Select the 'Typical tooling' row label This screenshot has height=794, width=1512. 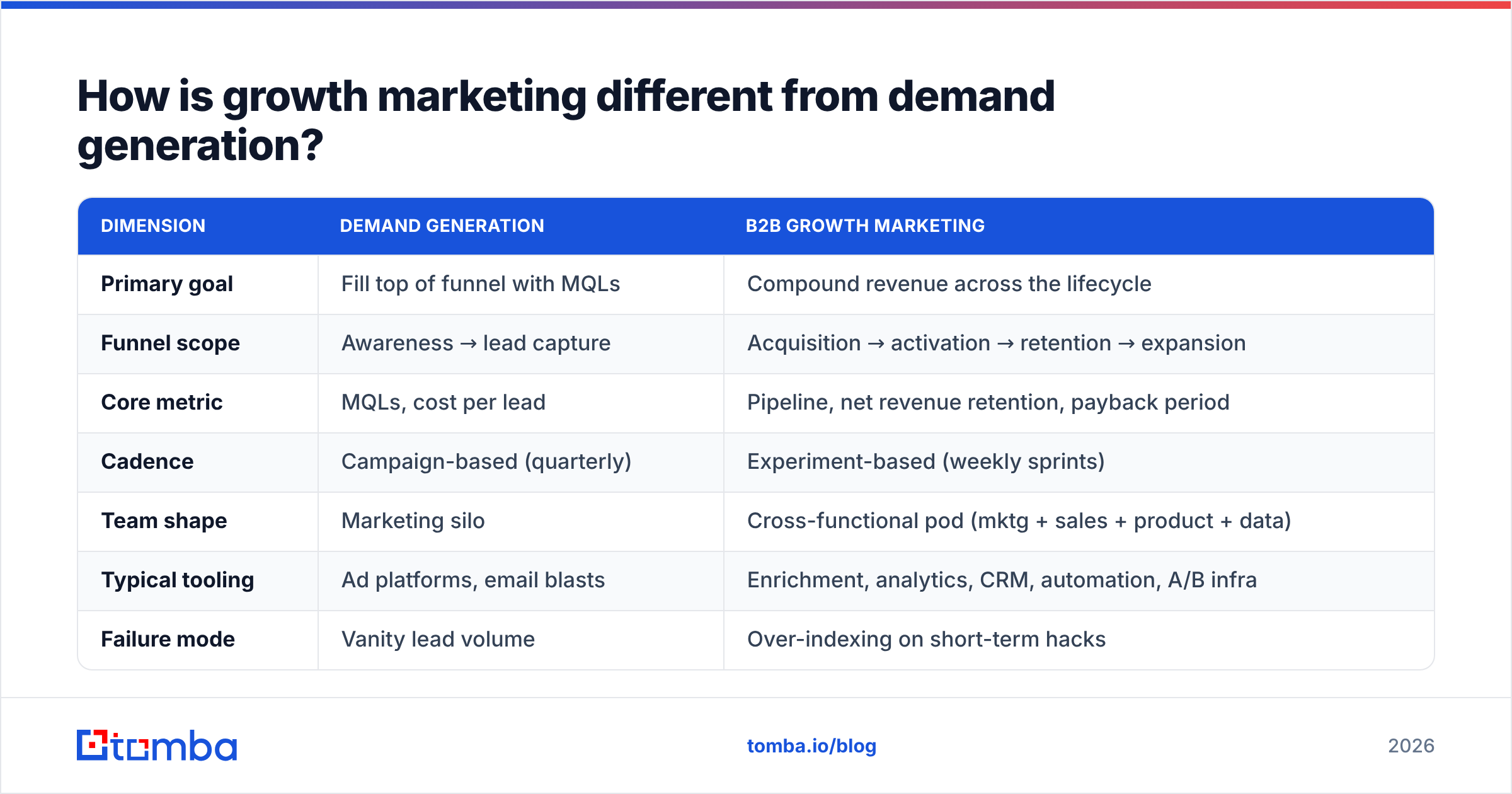178,580
